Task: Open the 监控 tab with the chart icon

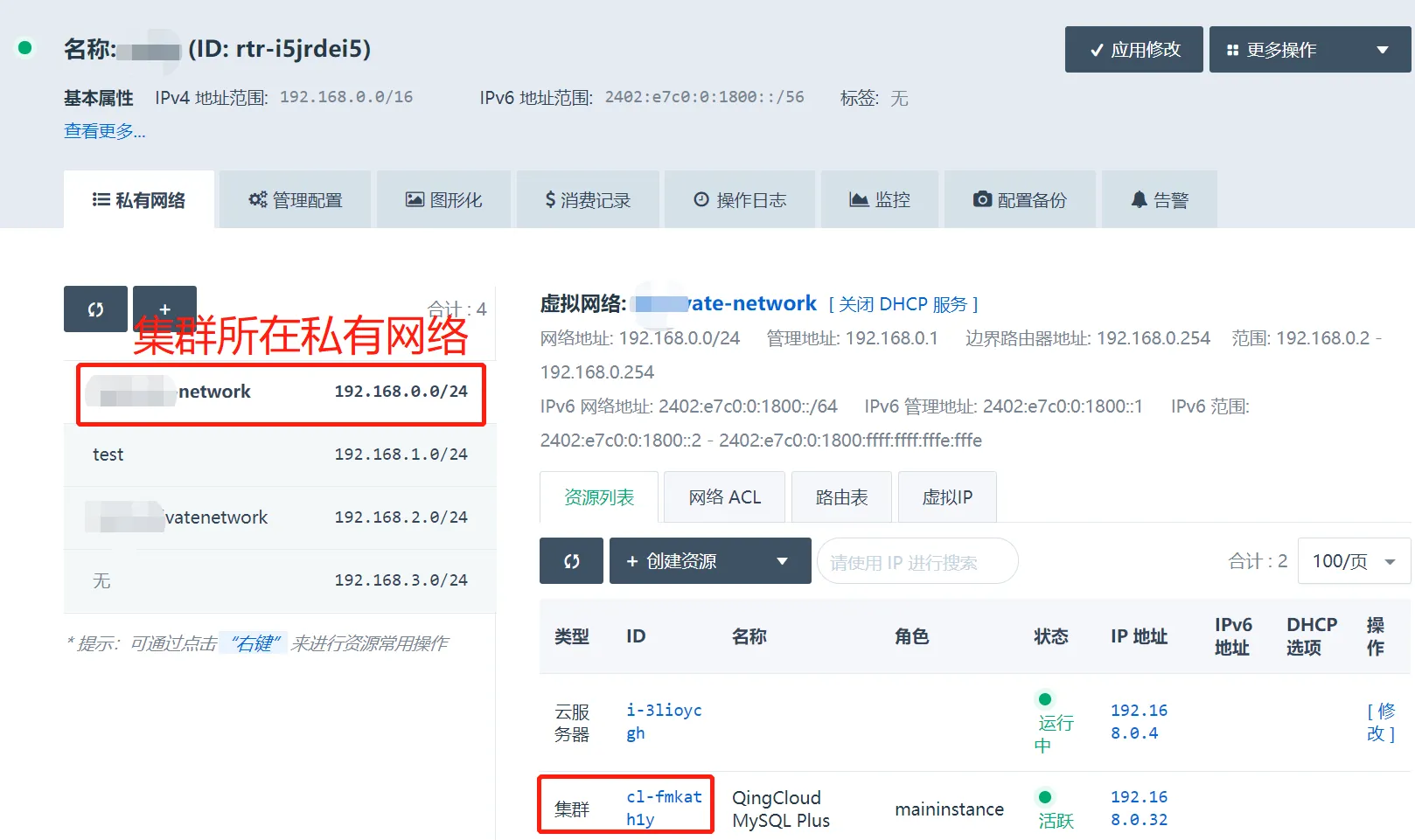Action: (x=880, y=200)
